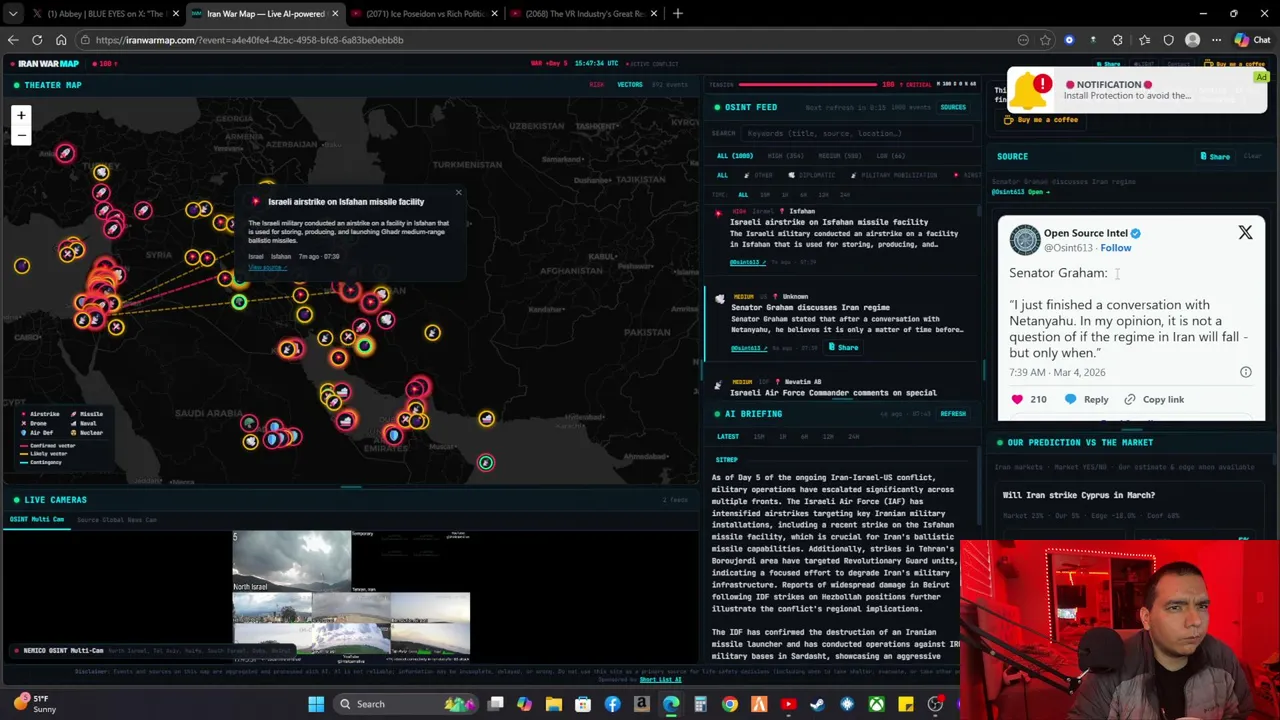
Task: Share the Senator Graham feed item
Action: 843,347
